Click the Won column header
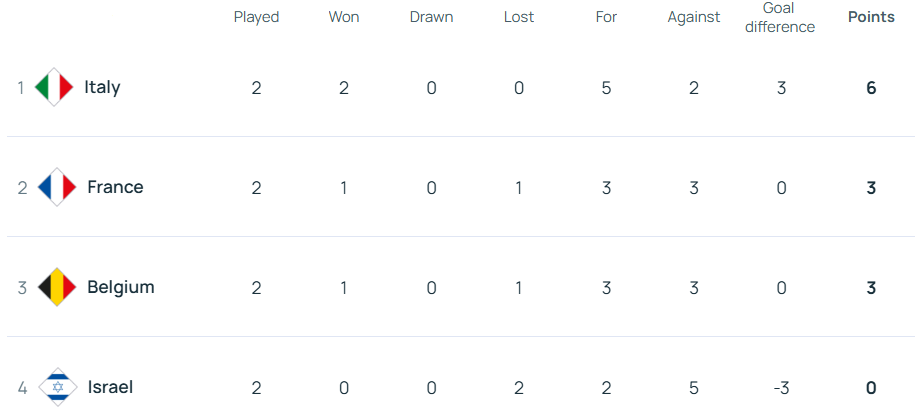This screenshot has width=915, height=407. 344,17
